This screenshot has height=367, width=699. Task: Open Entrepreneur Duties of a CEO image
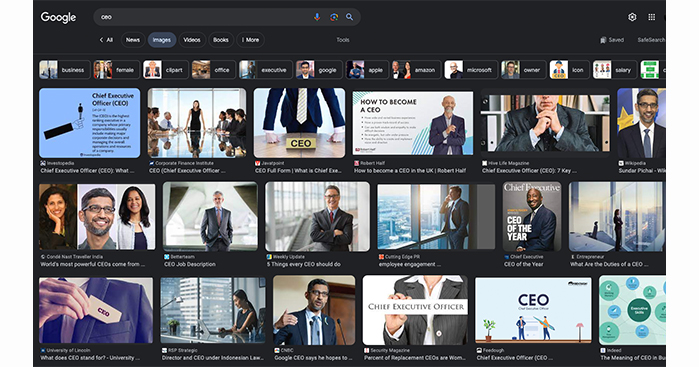point(617,217)
